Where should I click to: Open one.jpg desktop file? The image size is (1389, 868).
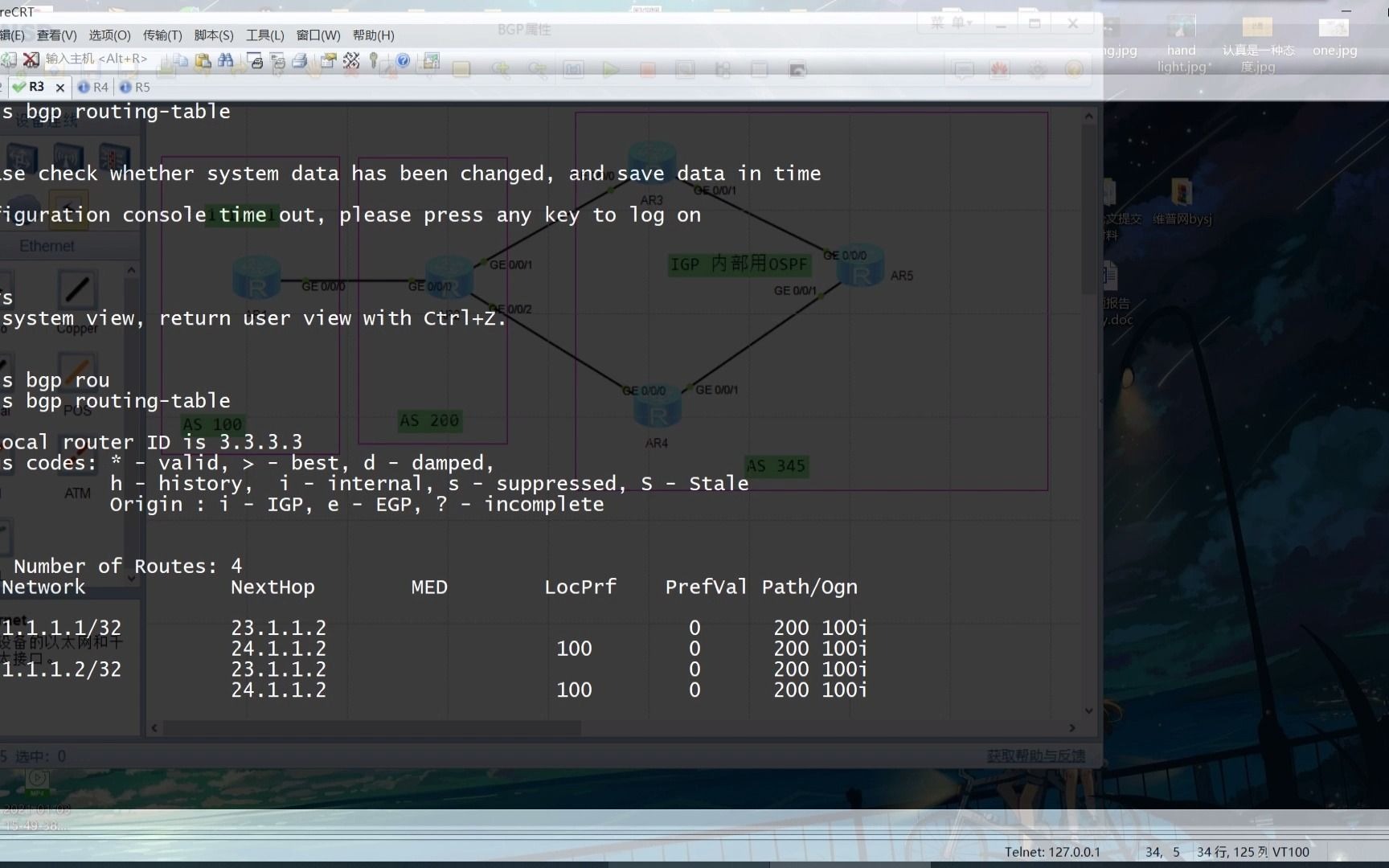coord(1334,38)
